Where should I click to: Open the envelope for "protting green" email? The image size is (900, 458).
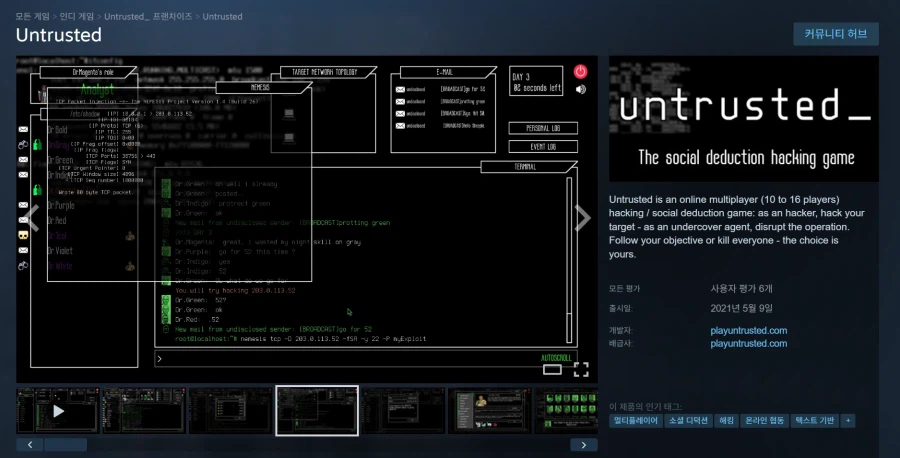(400, 102)
